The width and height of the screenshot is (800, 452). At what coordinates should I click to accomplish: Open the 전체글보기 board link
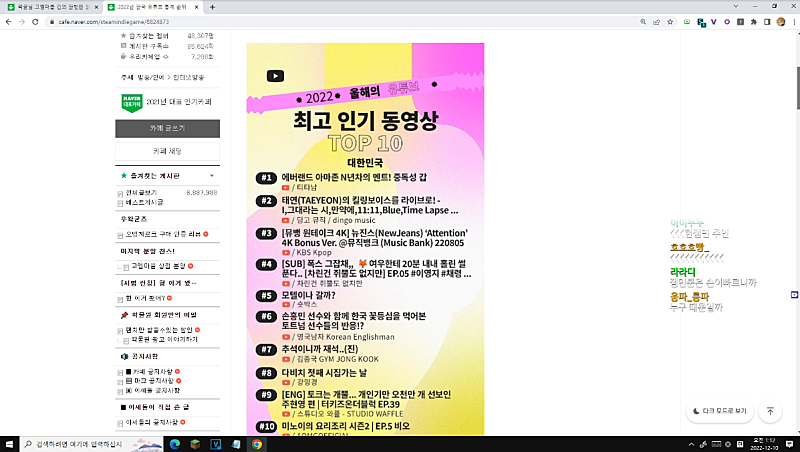[141, 193]
